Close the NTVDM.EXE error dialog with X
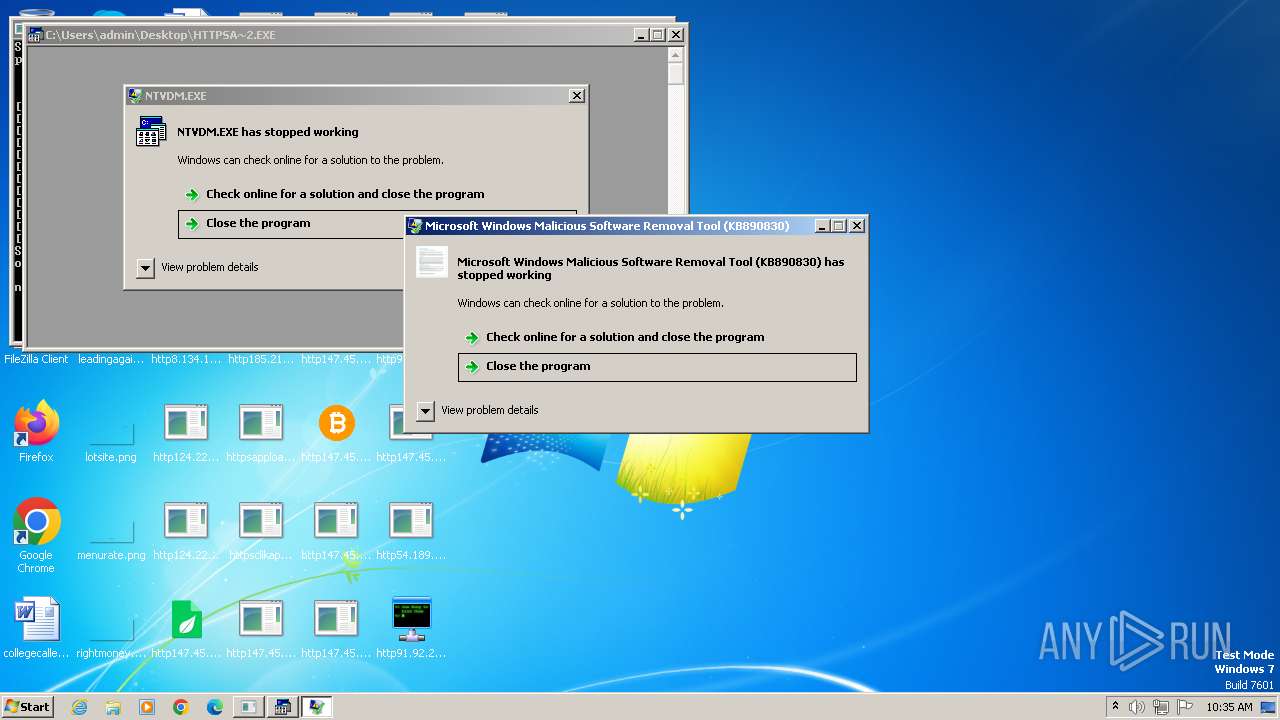Viewport: 1280px width, 720px height. click(x=577, y=96)
